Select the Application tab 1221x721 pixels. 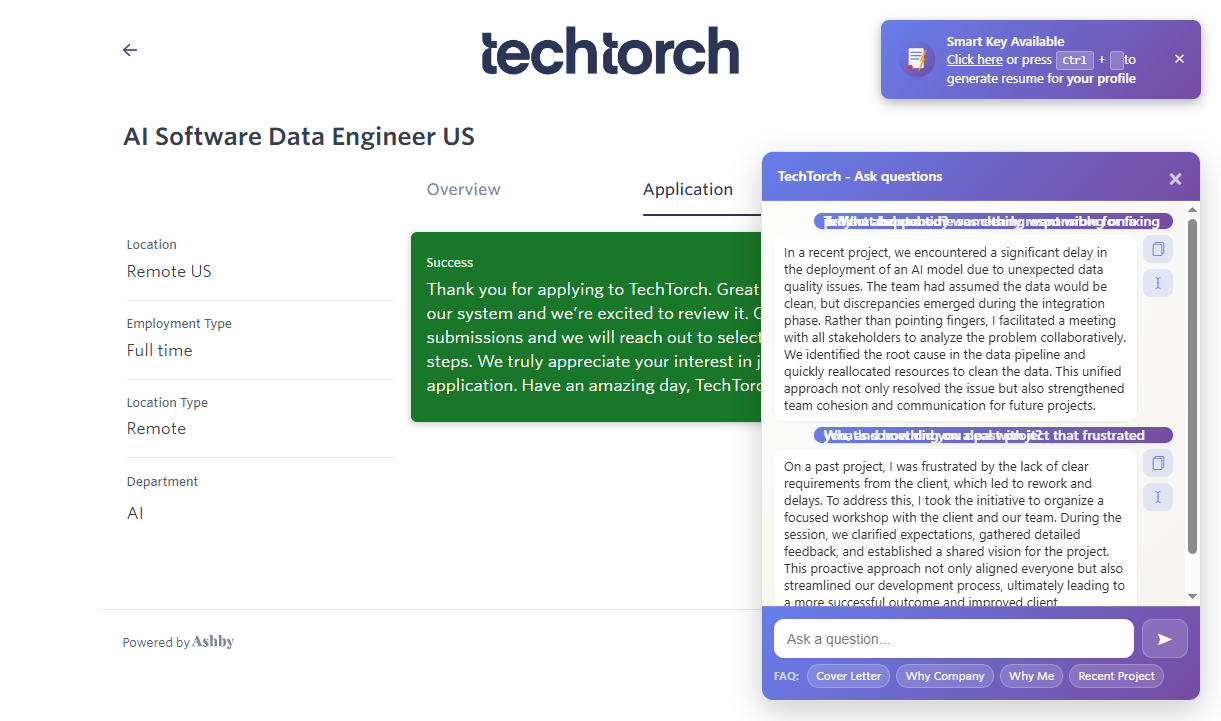pos(688,189)
